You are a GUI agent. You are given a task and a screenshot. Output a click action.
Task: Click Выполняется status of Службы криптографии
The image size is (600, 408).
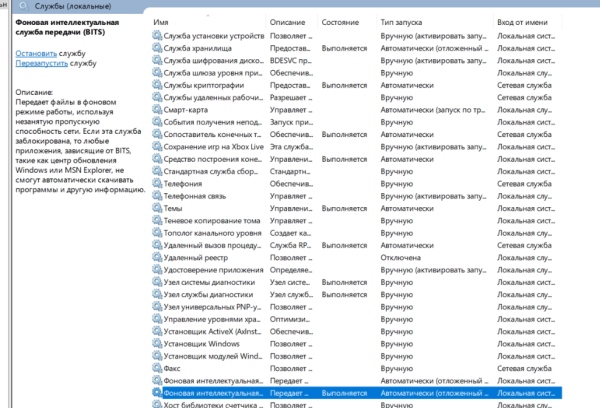point(344,85)
